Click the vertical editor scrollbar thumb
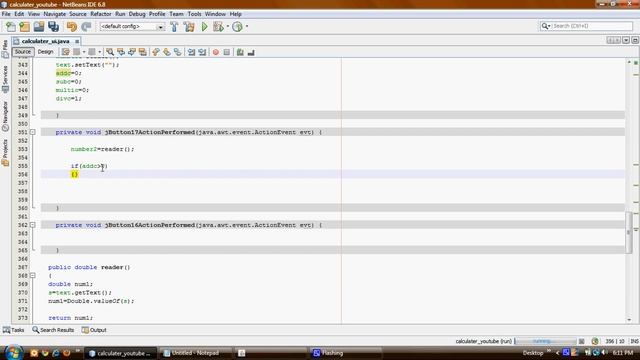The width and height of the screenshot is (640, 360). pyautogui.click(x=629, y=232)
